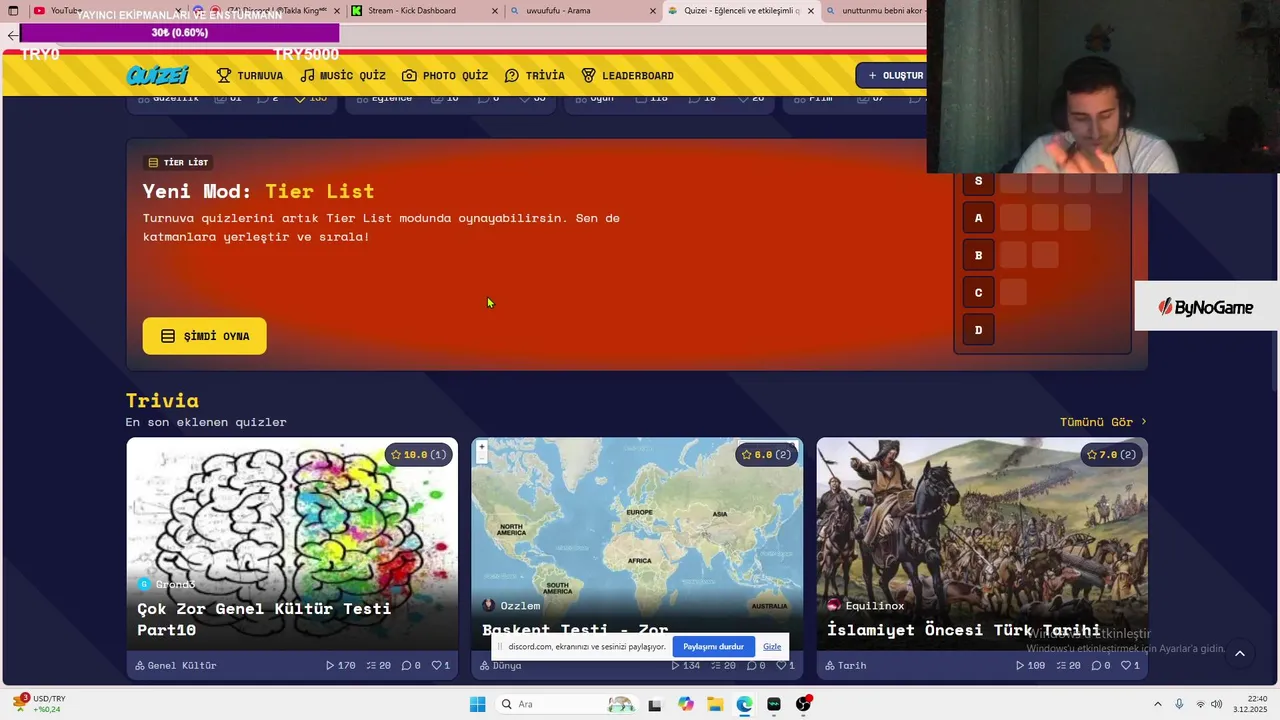This screenshot has width=1280, height=720.
Task: Click Paylaşımı durdur to stop sharing
Action: click(x=713, y=647)
